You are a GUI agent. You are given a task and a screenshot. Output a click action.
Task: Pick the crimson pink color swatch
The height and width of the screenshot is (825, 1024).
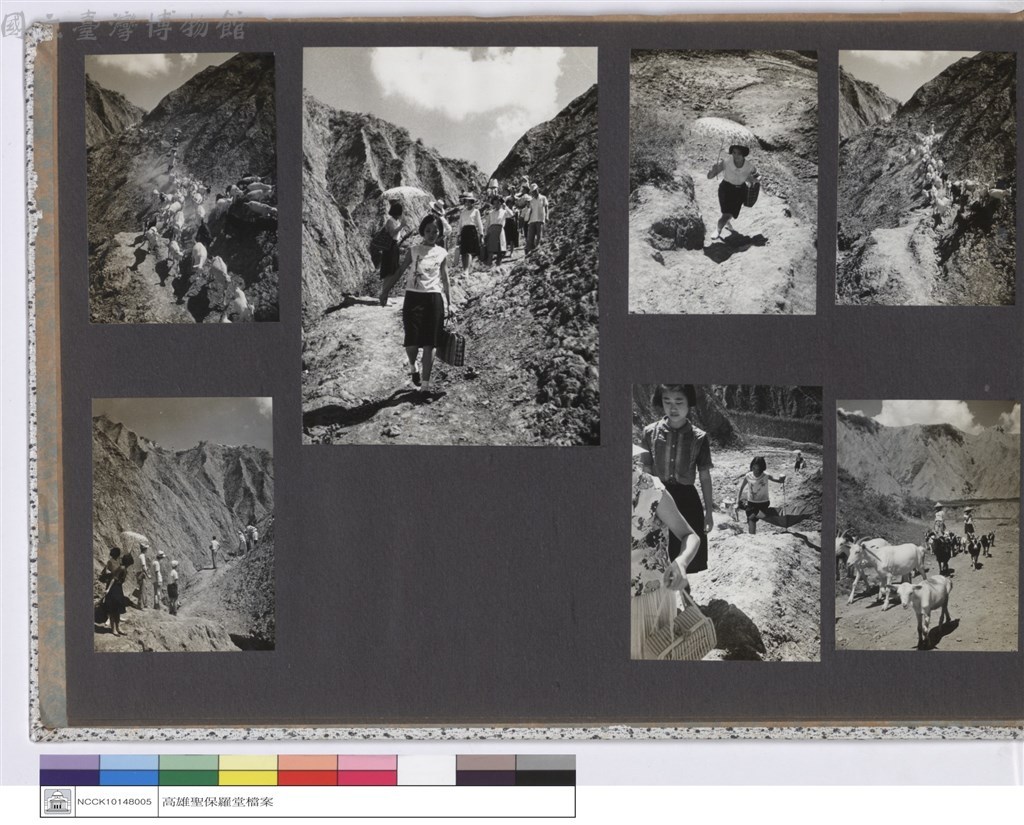[x=366, y=778]
